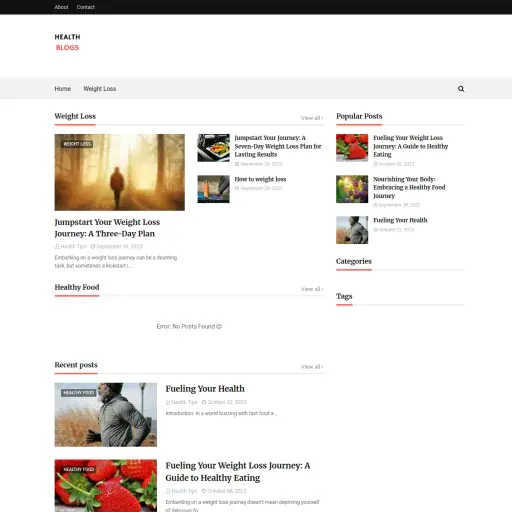Open Nourishing Your Body popular post
The height and width of the screenshot is (512, 512).
tap(409, 187)
